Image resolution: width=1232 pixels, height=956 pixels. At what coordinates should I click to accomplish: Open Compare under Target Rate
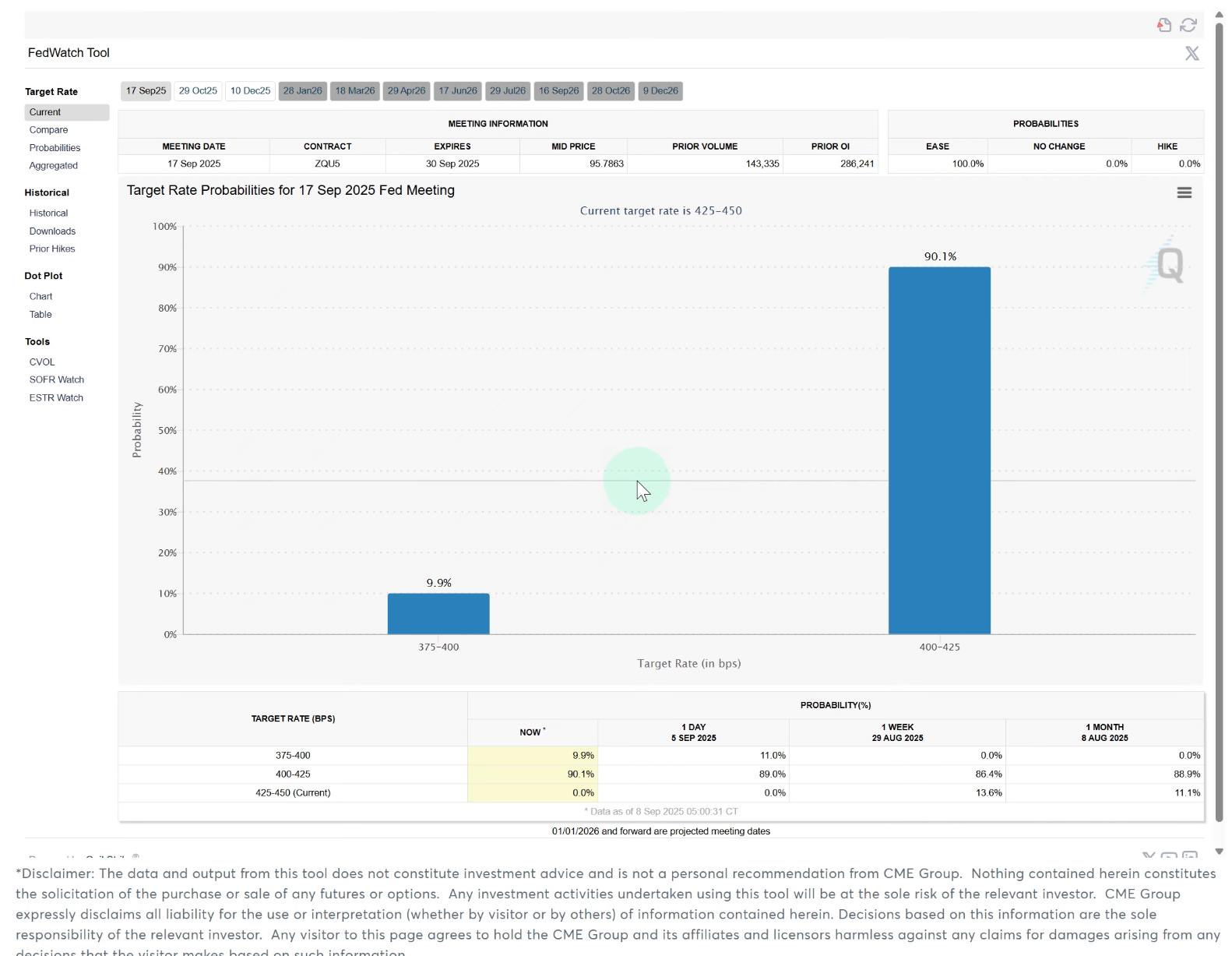coord(48,130)
